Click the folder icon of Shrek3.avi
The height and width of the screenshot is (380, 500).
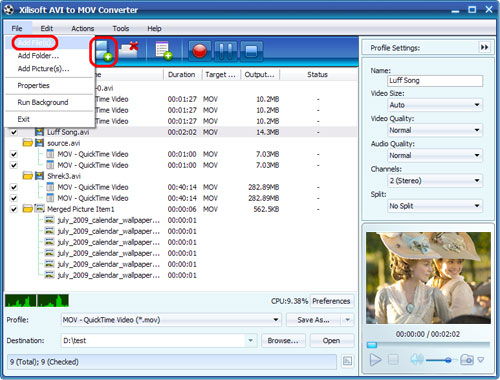point(28,176)
